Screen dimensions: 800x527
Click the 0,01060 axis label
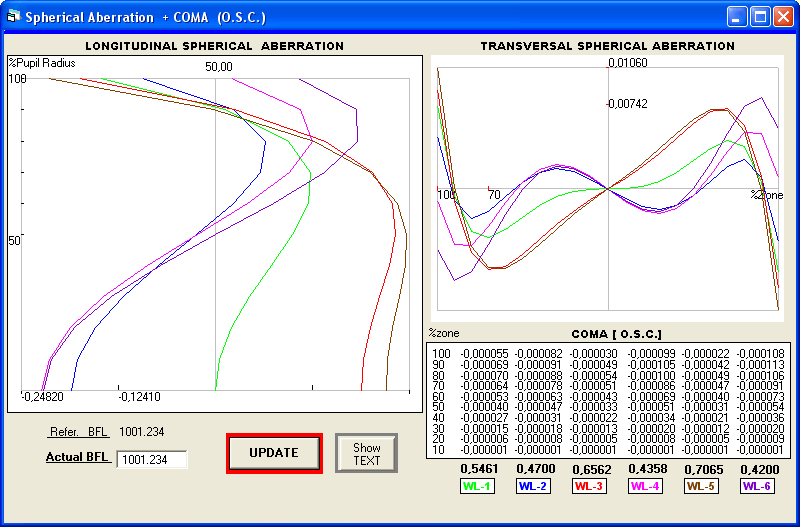click(628, 63)
